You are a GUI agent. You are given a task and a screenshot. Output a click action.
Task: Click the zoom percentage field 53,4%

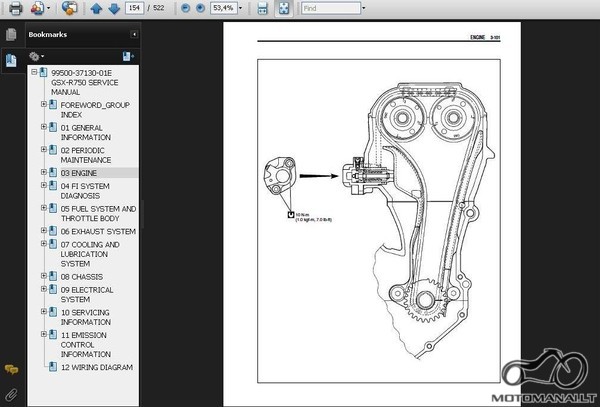point(223,8)
